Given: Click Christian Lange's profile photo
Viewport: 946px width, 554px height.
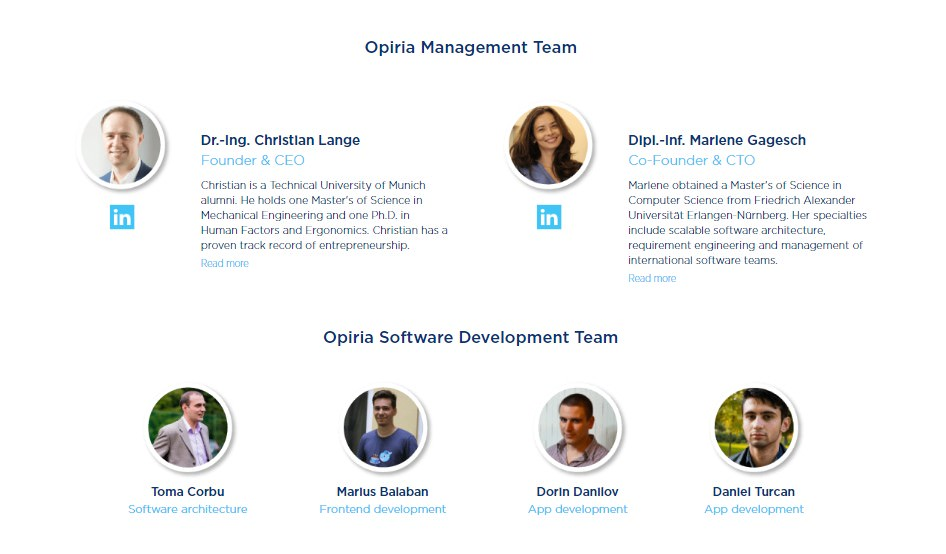Looking at the screenshot, I should 121,145.
